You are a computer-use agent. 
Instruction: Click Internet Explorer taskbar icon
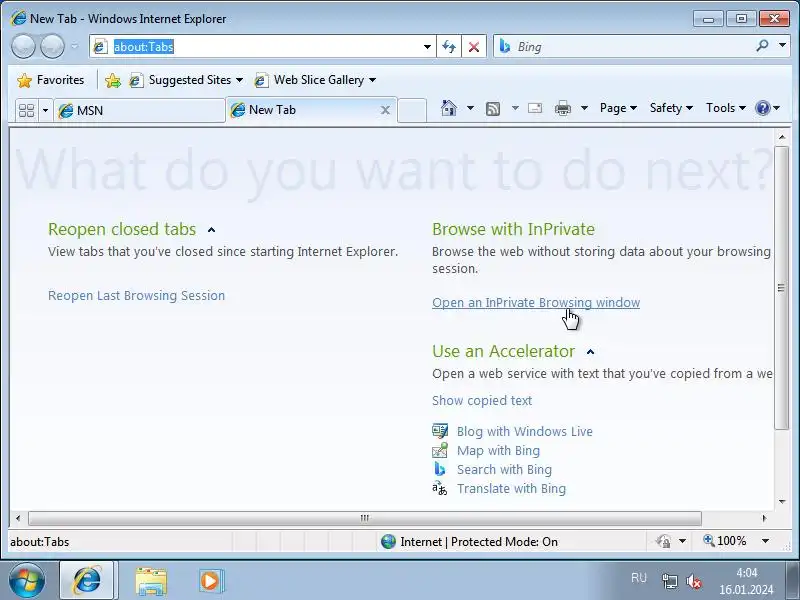(x=88, y=580)
